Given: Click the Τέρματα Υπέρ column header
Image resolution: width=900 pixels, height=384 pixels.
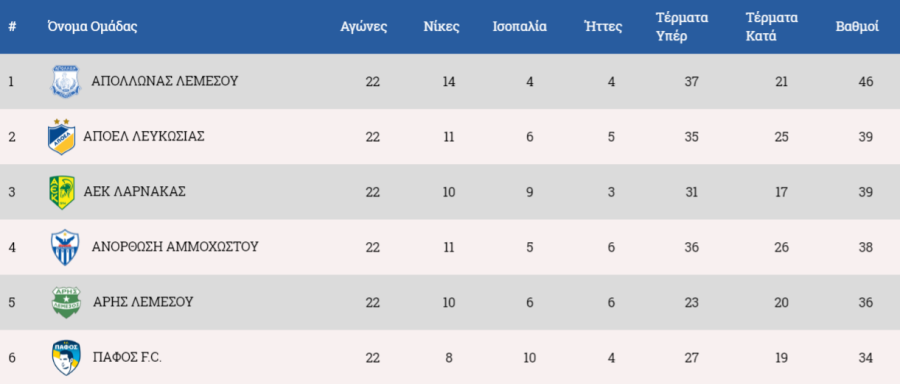Looking at the screenshot, I should [x=682, y=27].
